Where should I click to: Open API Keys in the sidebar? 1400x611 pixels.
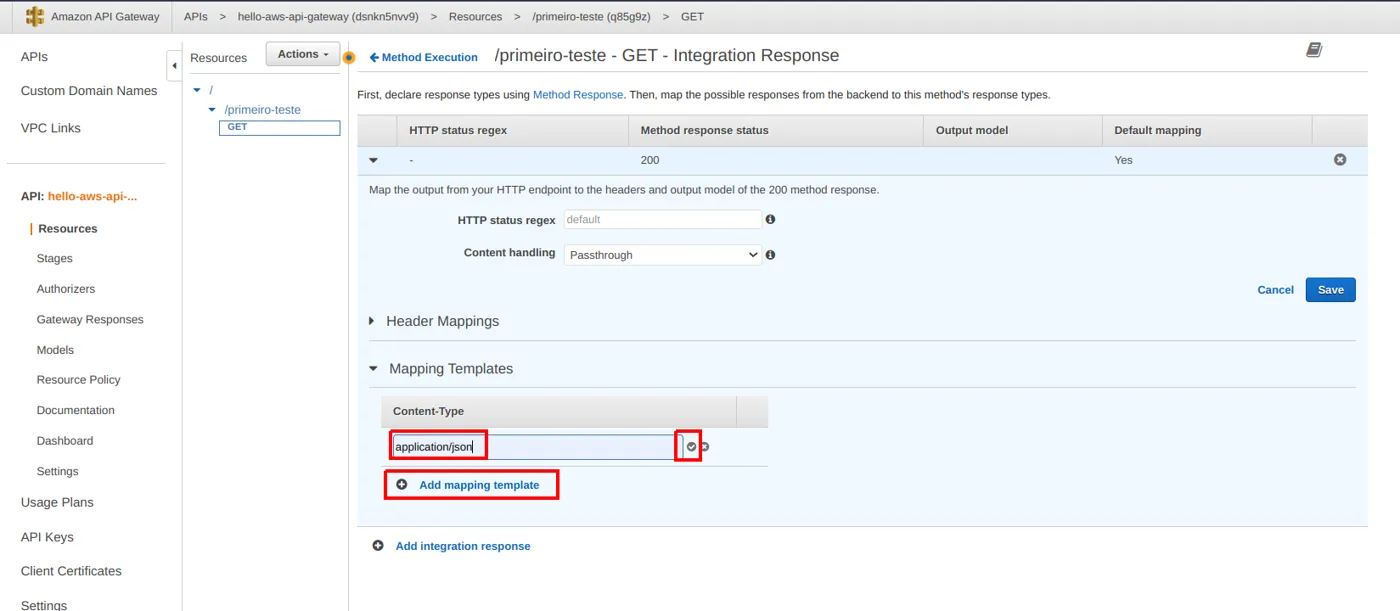(47, 537)
